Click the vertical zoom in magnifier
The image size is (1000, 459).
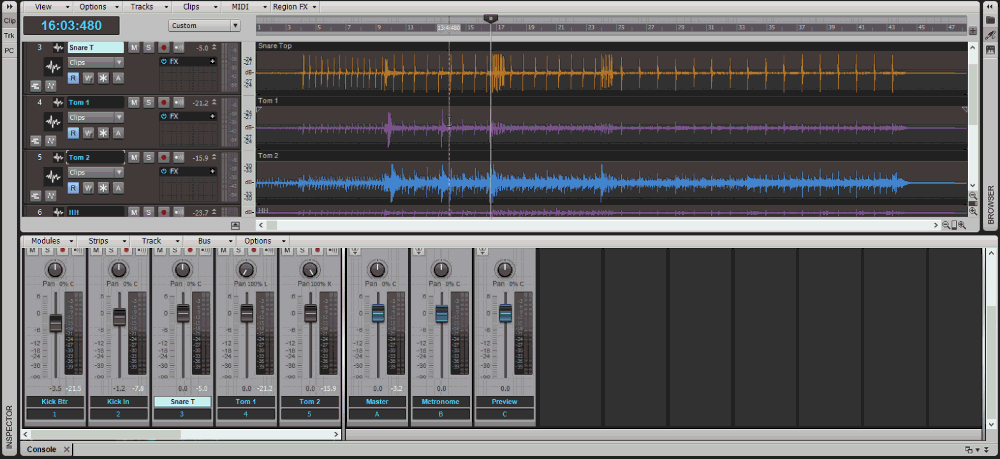point(973,210)
